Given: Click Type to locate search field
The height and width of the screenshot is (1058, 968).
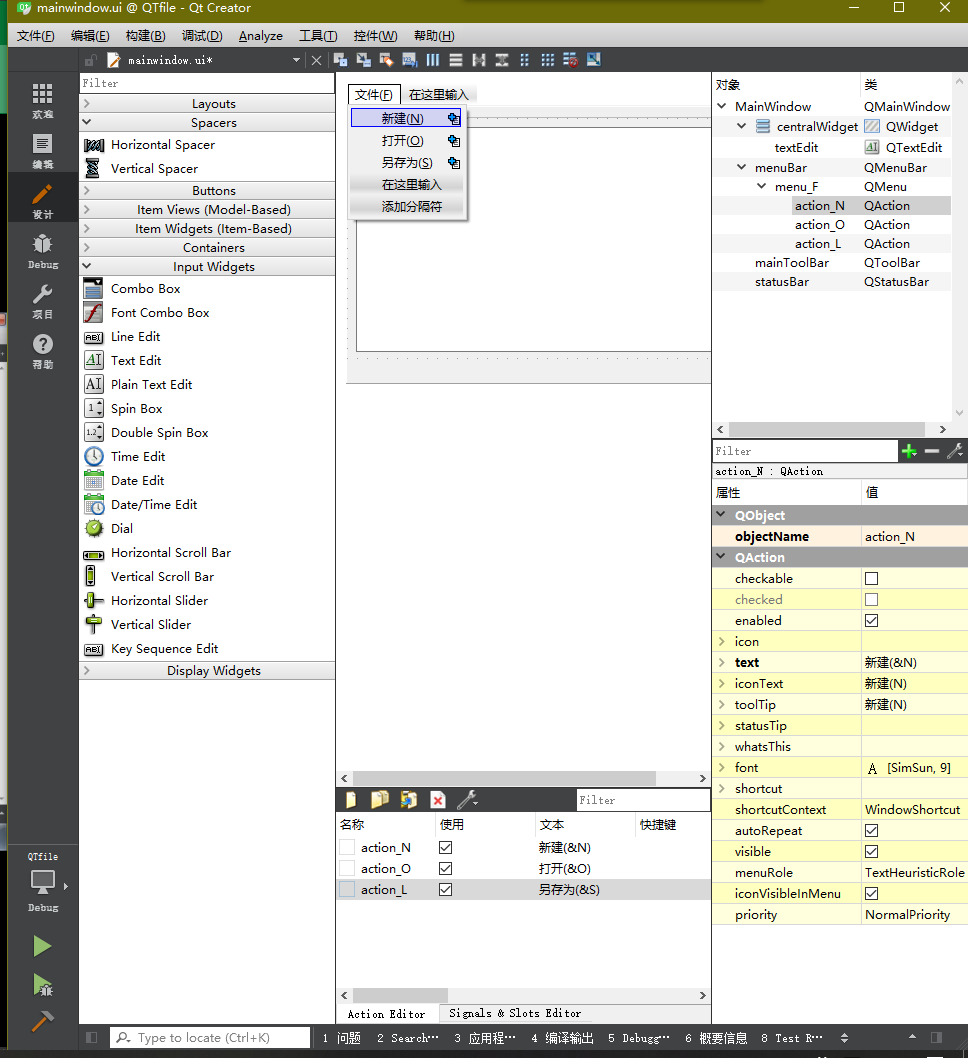Looking at the screenshot, I should click(210, 1038).
